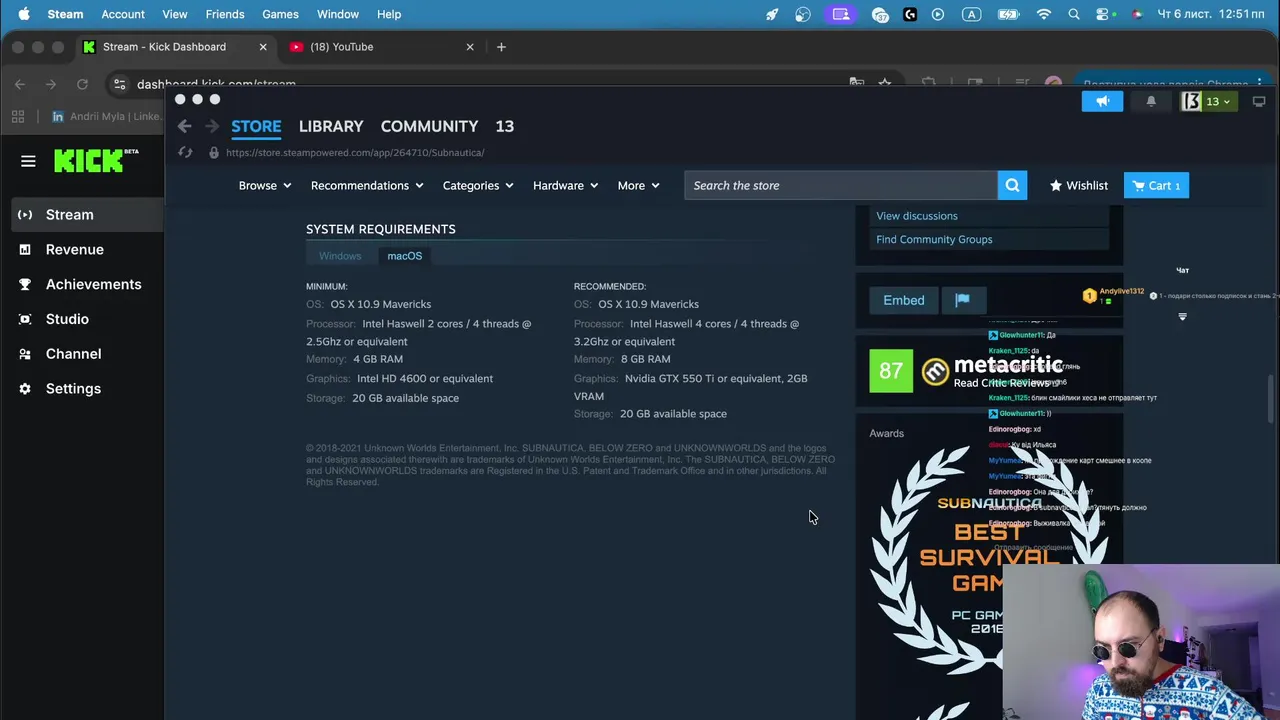This screenshot has height=720, width=1280.
Task: Switch to the Windows requirements tab
Action: (x=340, y=256)
